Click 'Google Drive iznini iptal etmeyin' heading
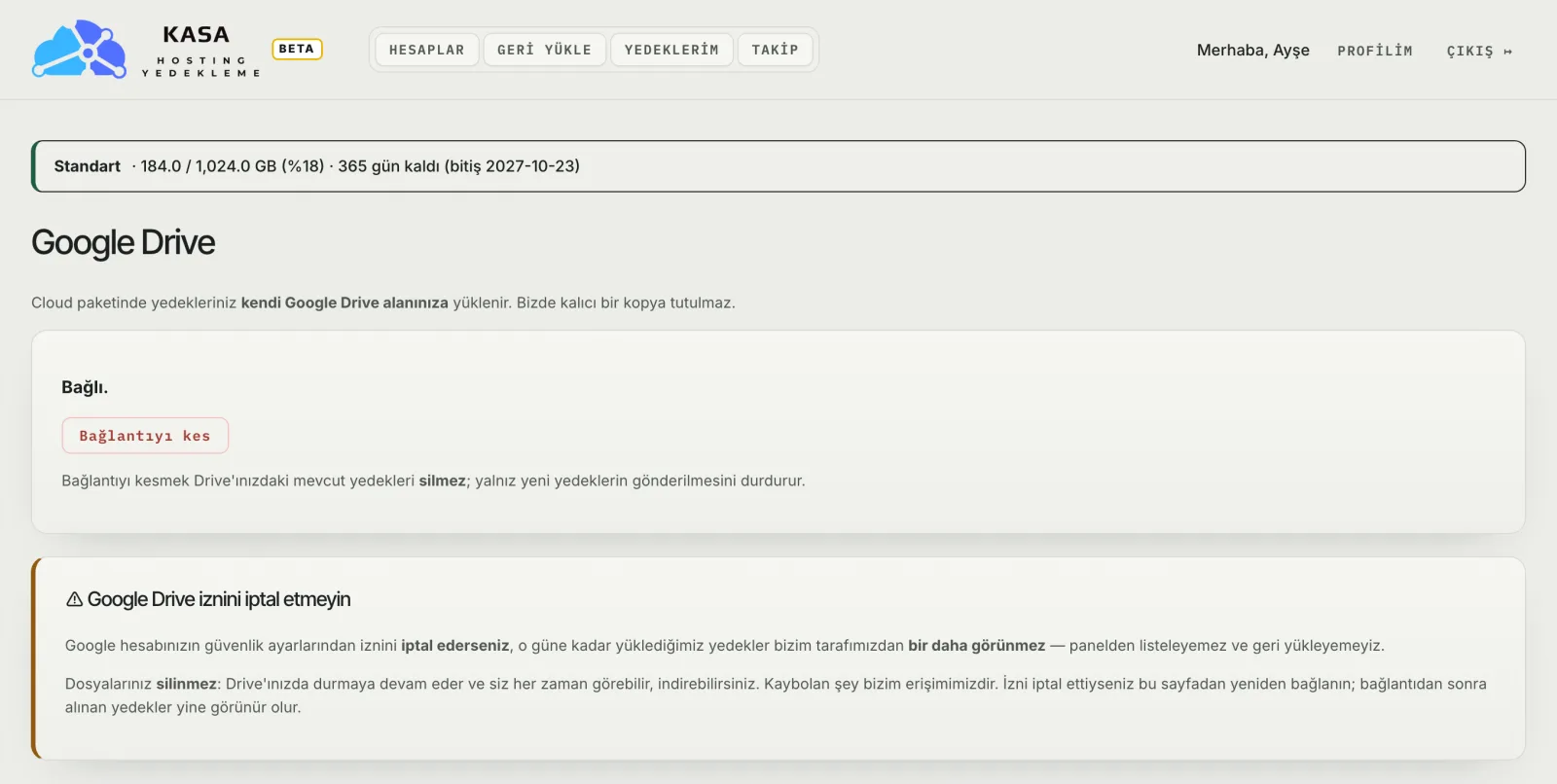 tap(219, 599)
